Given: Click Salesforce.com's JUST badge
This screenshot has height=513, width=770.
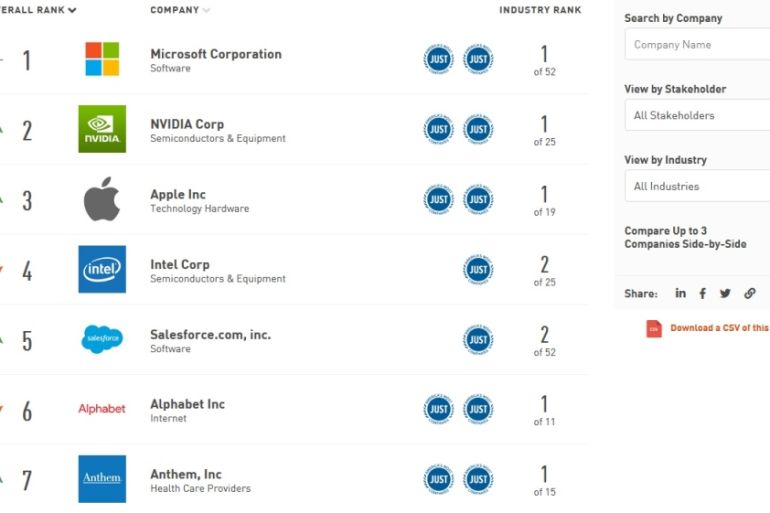Looking at the screenshot, I should click(478, 339).
